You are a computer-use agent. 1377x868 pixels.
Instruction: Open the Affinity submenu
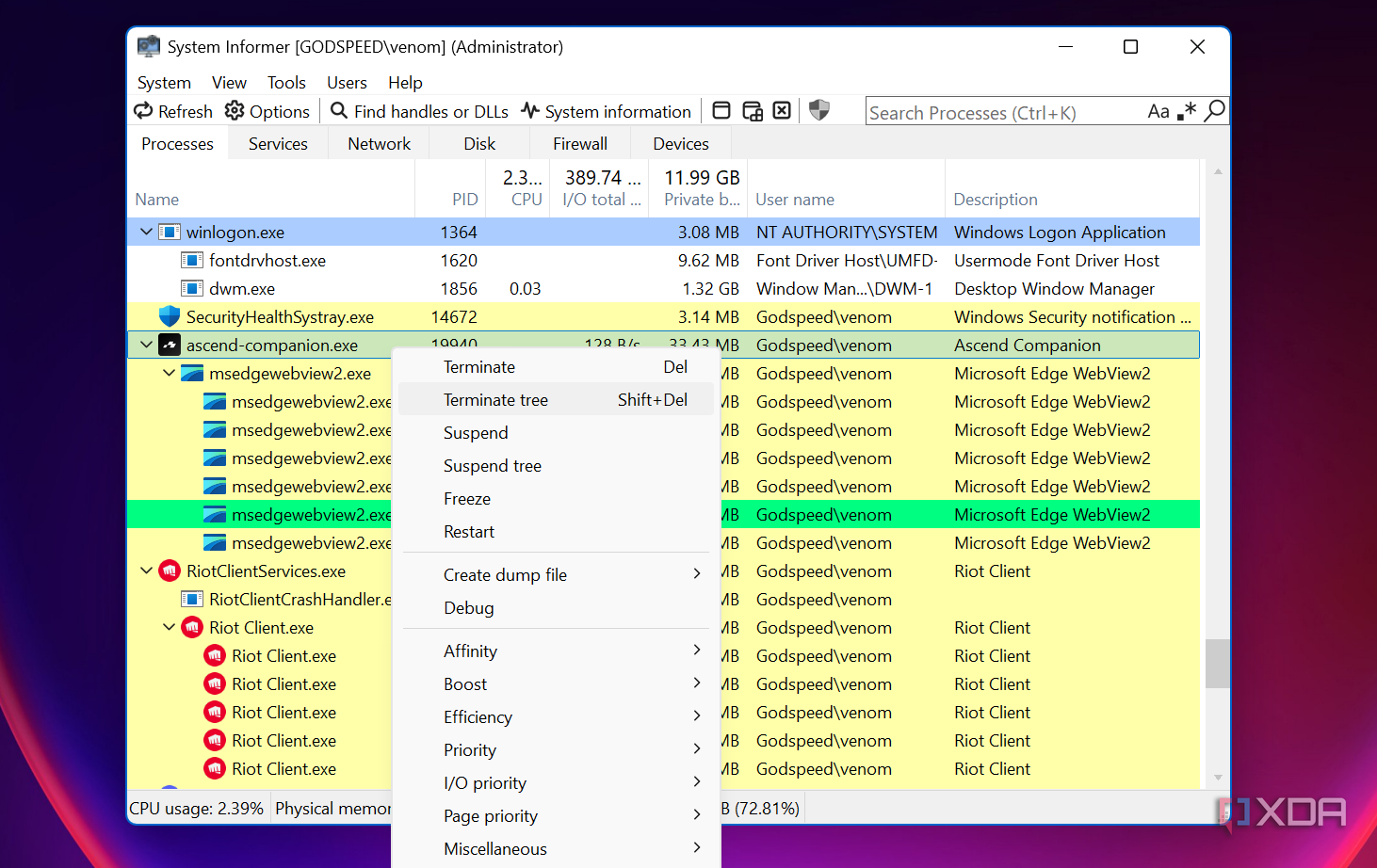556,651
